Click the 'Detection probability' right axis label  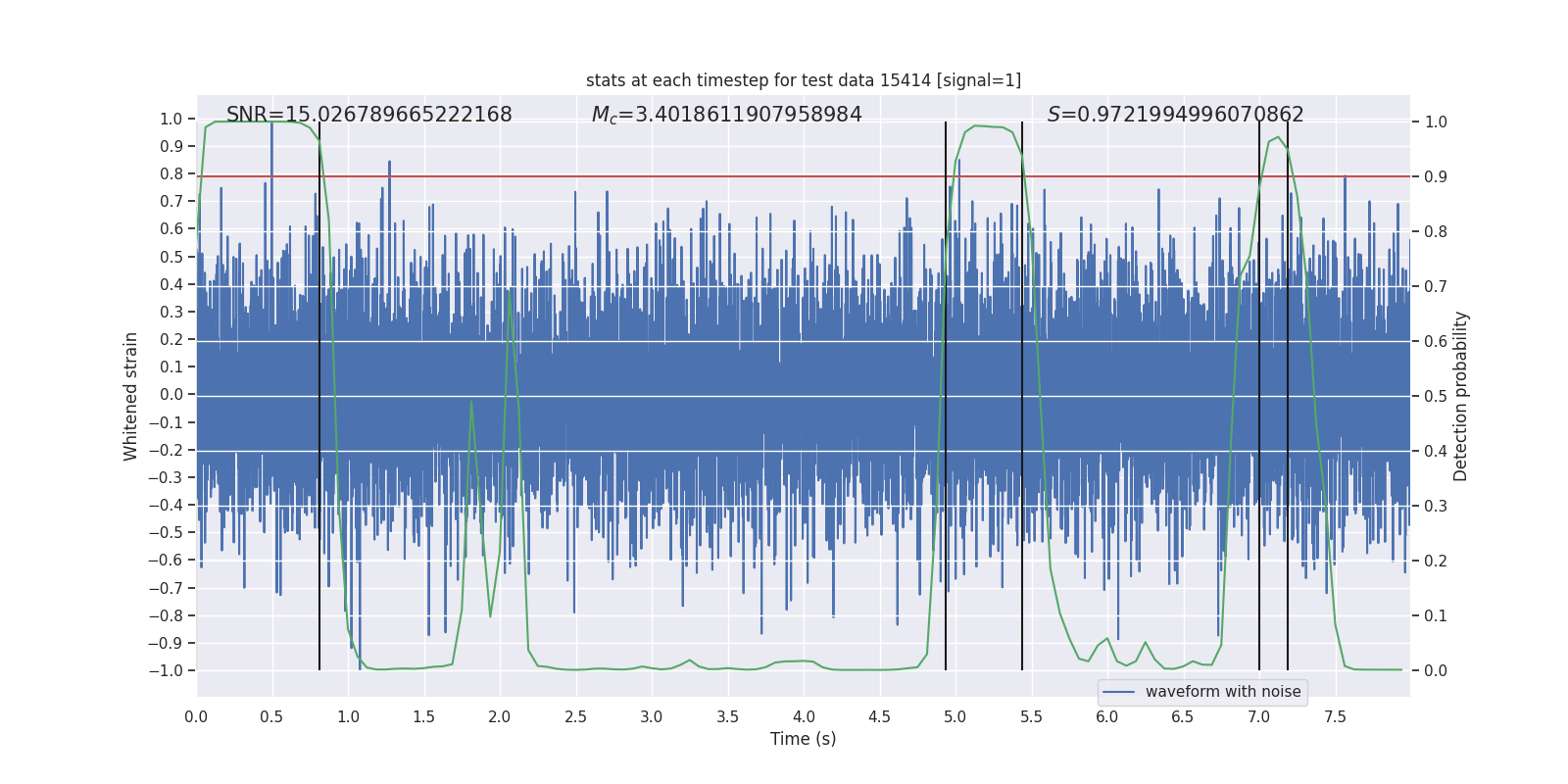click(1461, 396)
